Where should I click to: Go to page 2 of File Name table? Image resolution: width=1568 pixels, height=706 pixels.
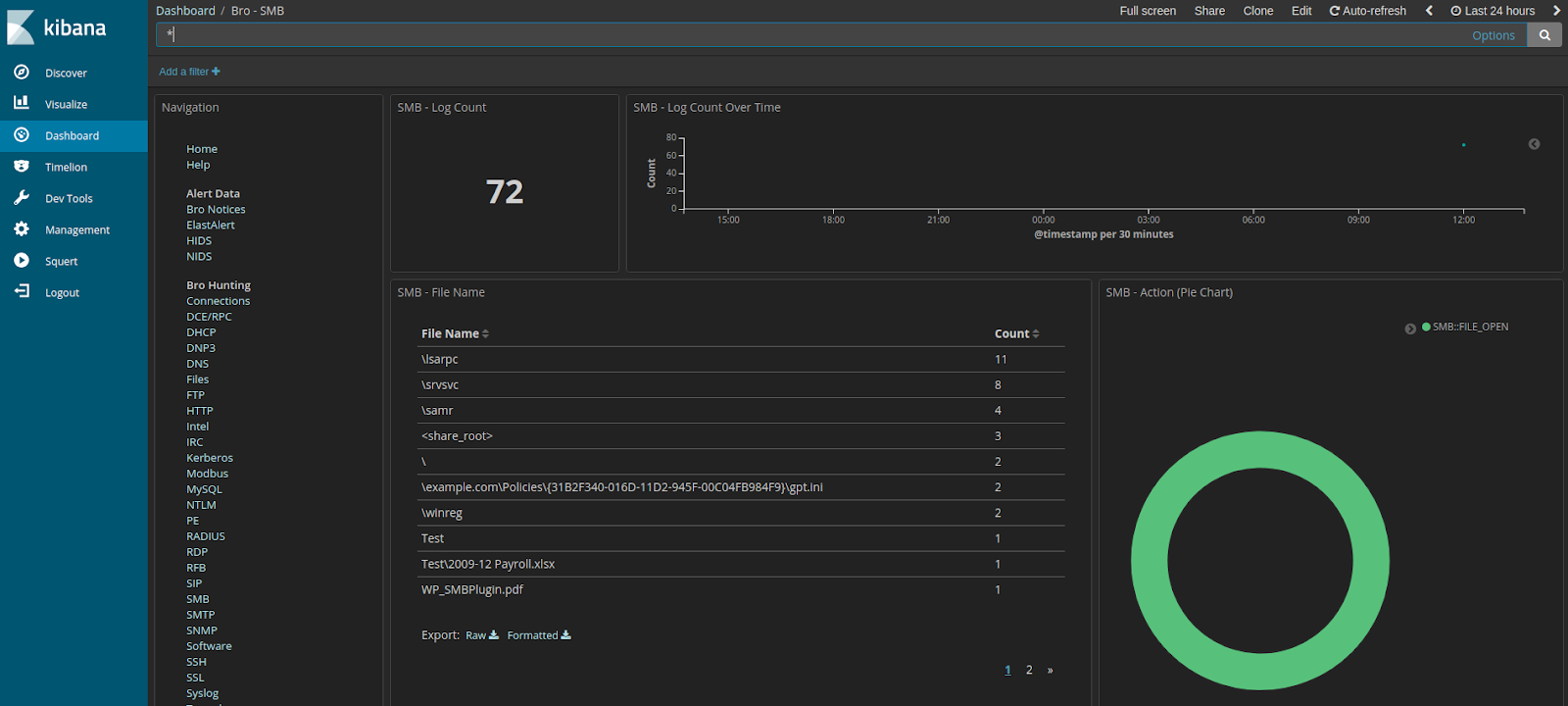pos(1029,670)
